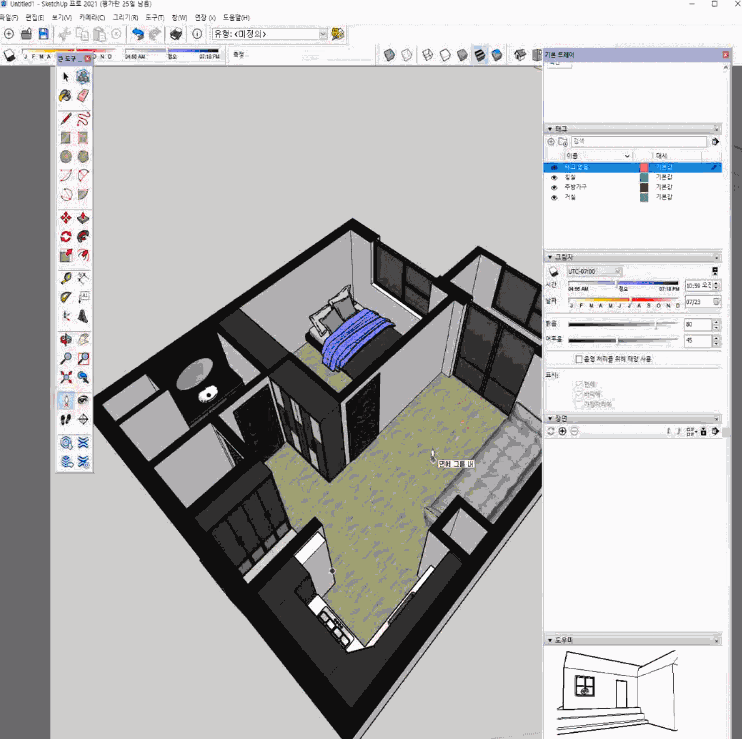Viewport: 742px width, 739px height.
Task: Collapse the 그림자 shadows panel
Action: [x=550, y=257]
